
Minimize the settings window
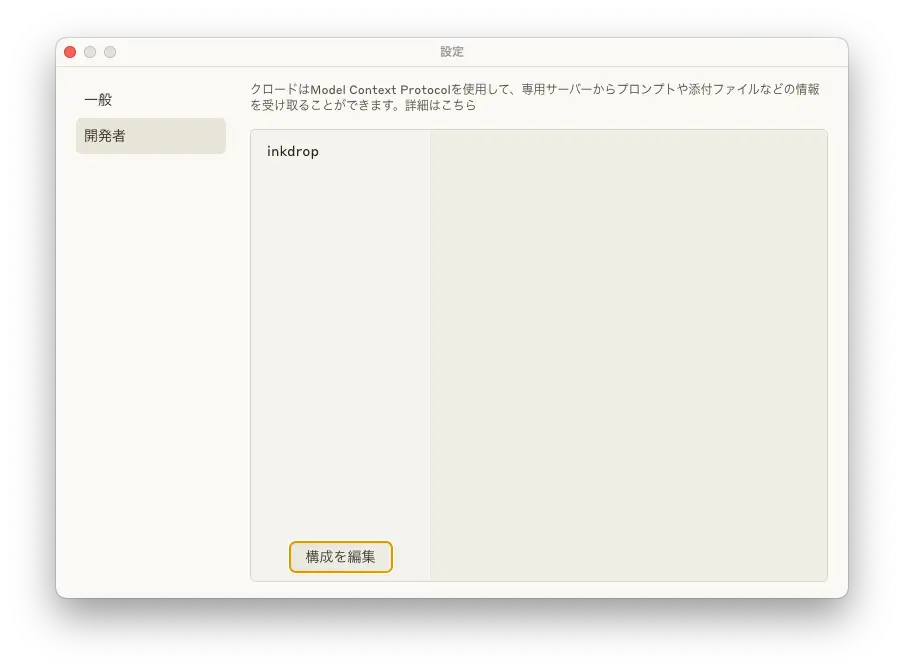pos(90,51)
